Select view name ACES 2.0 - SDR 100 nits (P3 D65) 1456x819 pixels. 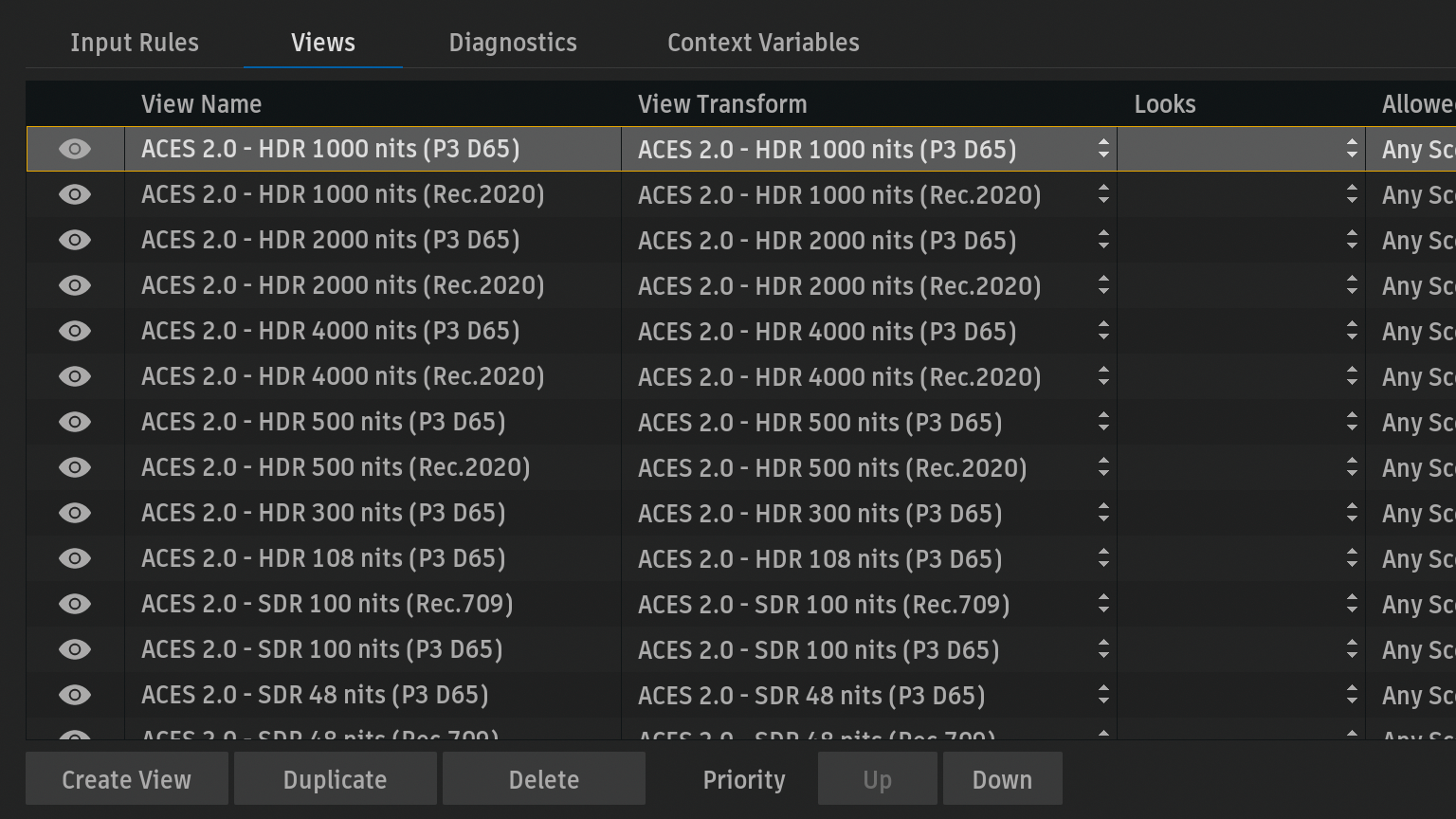click(322, 649)
